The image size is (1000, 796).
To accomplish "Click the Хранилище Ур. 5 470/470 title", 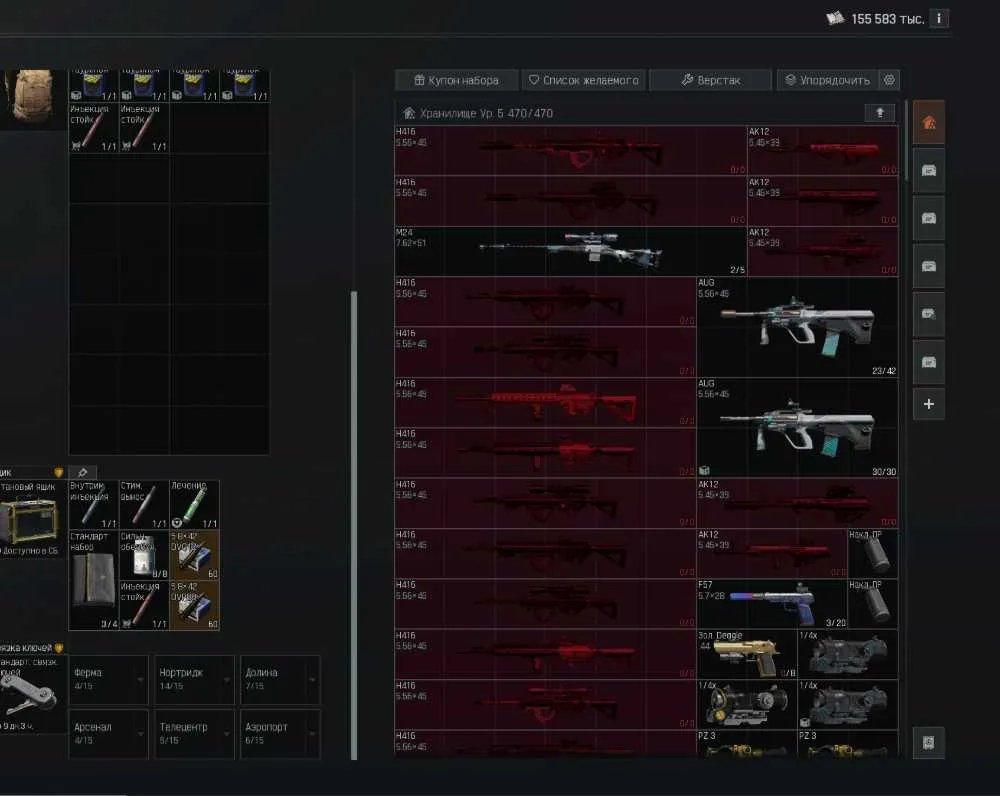I will 486,114.
